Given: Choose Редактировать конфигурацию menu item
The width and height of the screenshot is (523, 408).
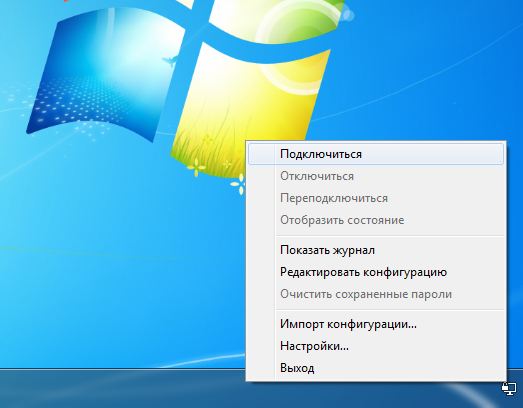Looking at the screenshot, I should click(376, 272).
